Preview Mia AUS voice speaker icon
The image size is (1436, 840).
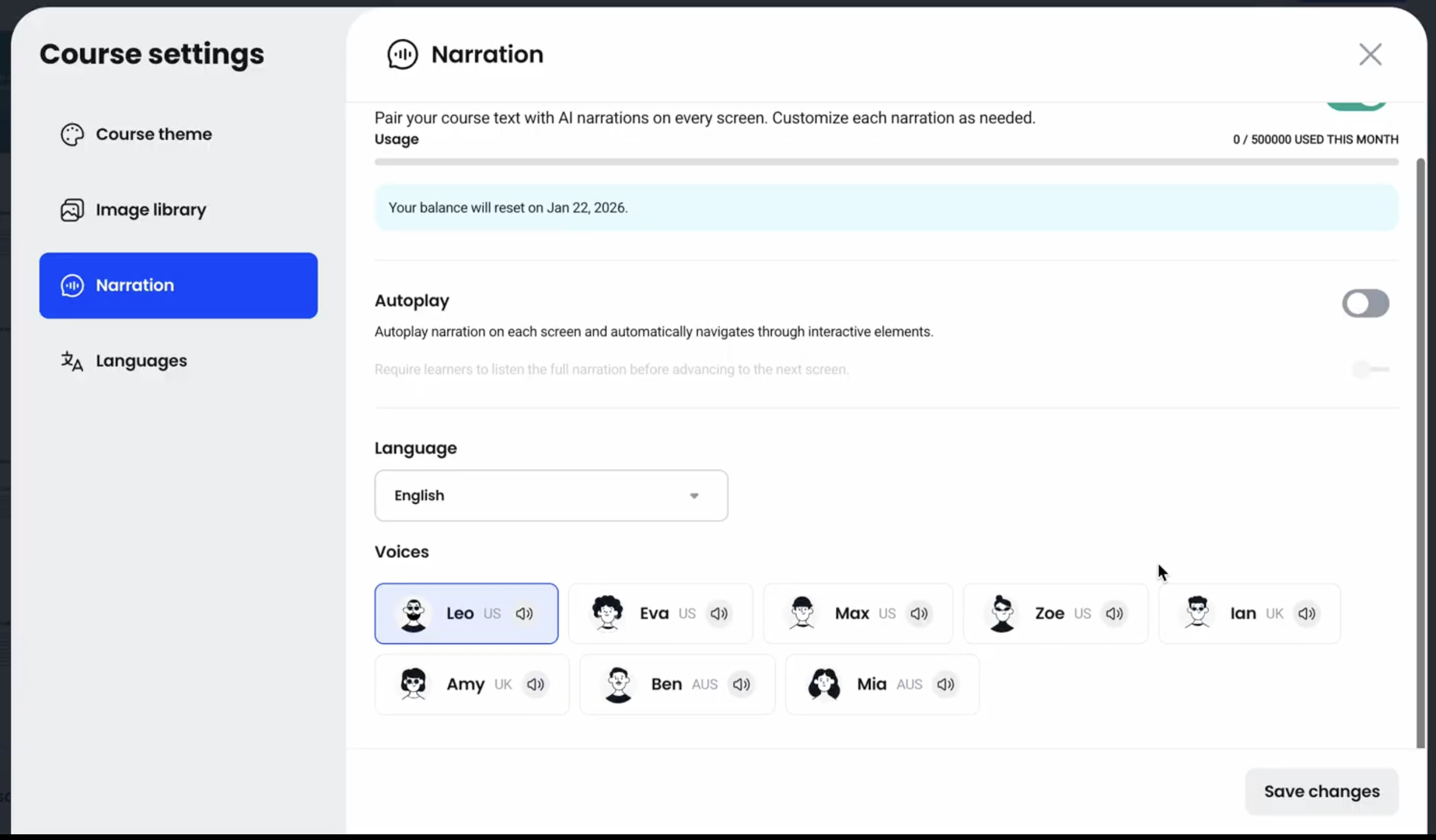pyautogui.click(x=946, y=684)
